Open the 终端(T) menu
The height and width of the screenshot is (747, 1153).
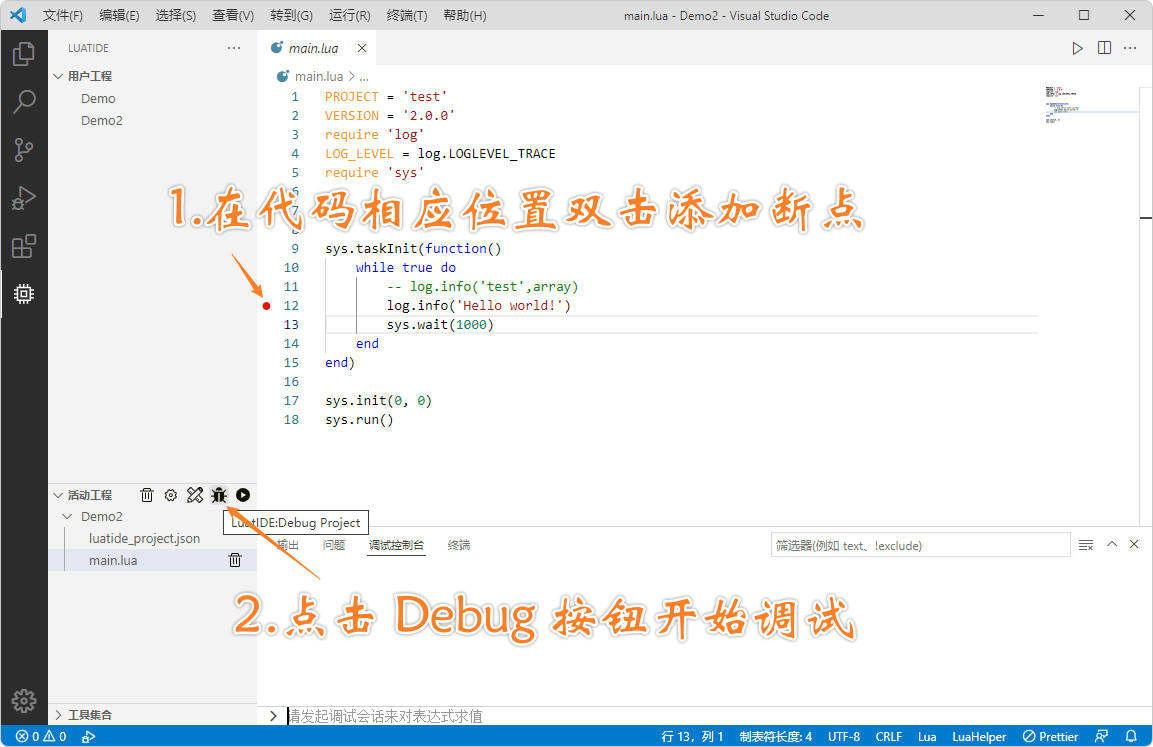tap(407, 15)
